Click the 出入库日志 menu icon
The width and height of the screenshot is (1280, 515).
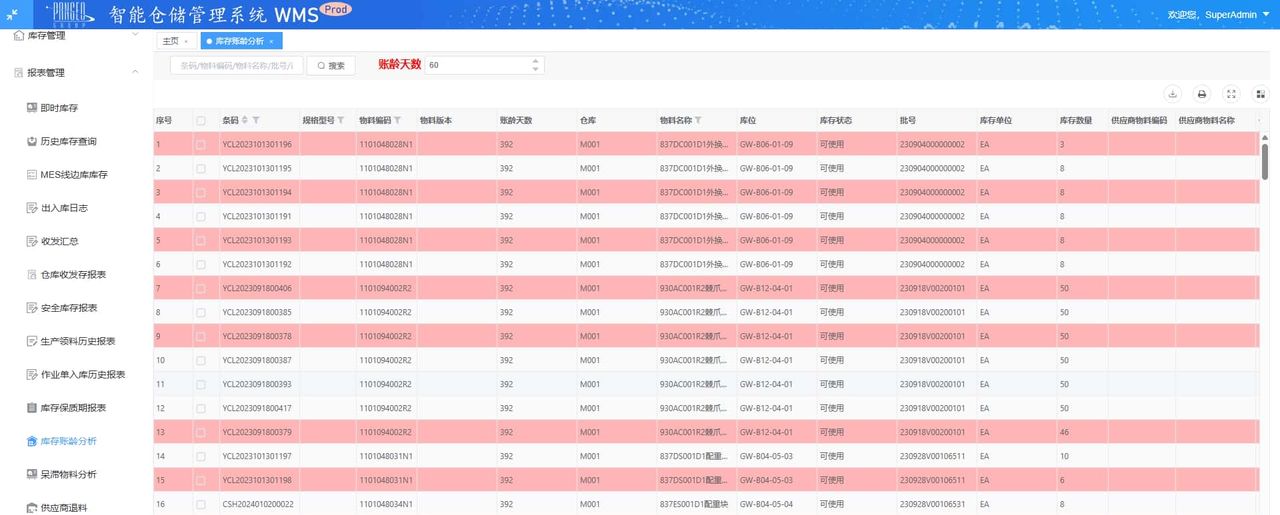(x=32, y=208)
